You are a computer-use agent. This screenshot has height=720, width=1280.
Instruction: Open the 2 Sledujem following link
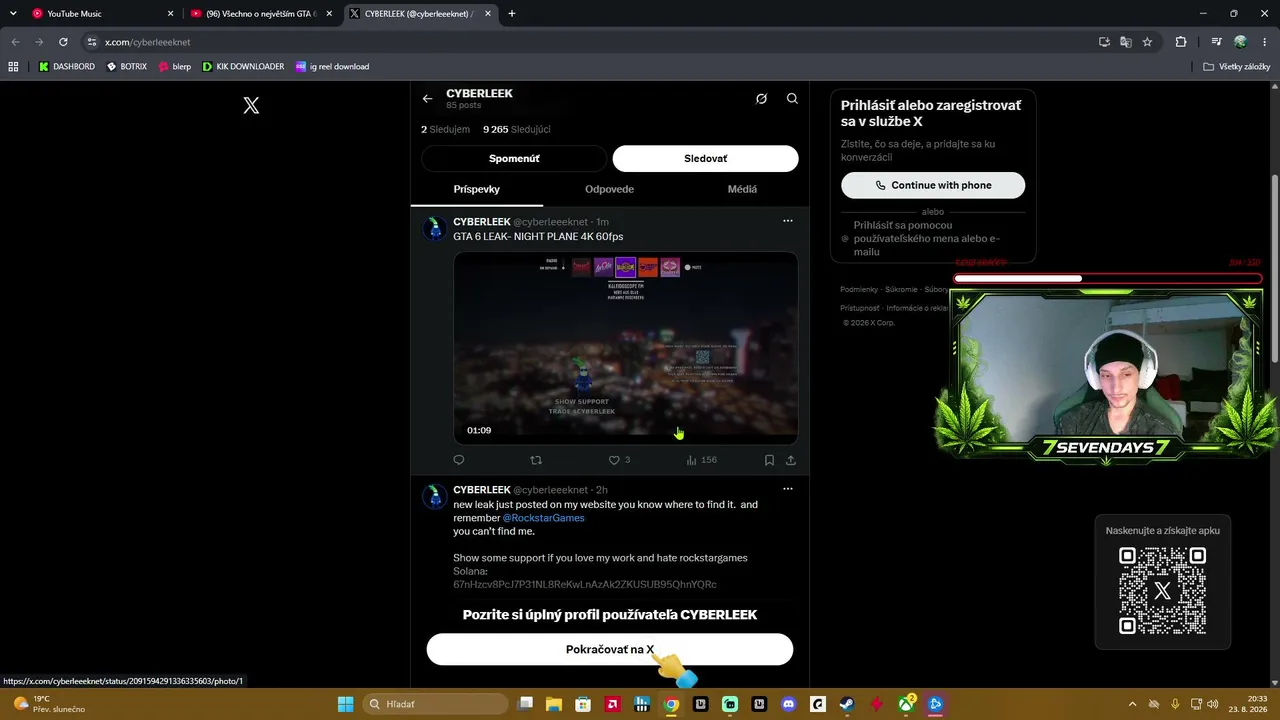pos(445,129)
